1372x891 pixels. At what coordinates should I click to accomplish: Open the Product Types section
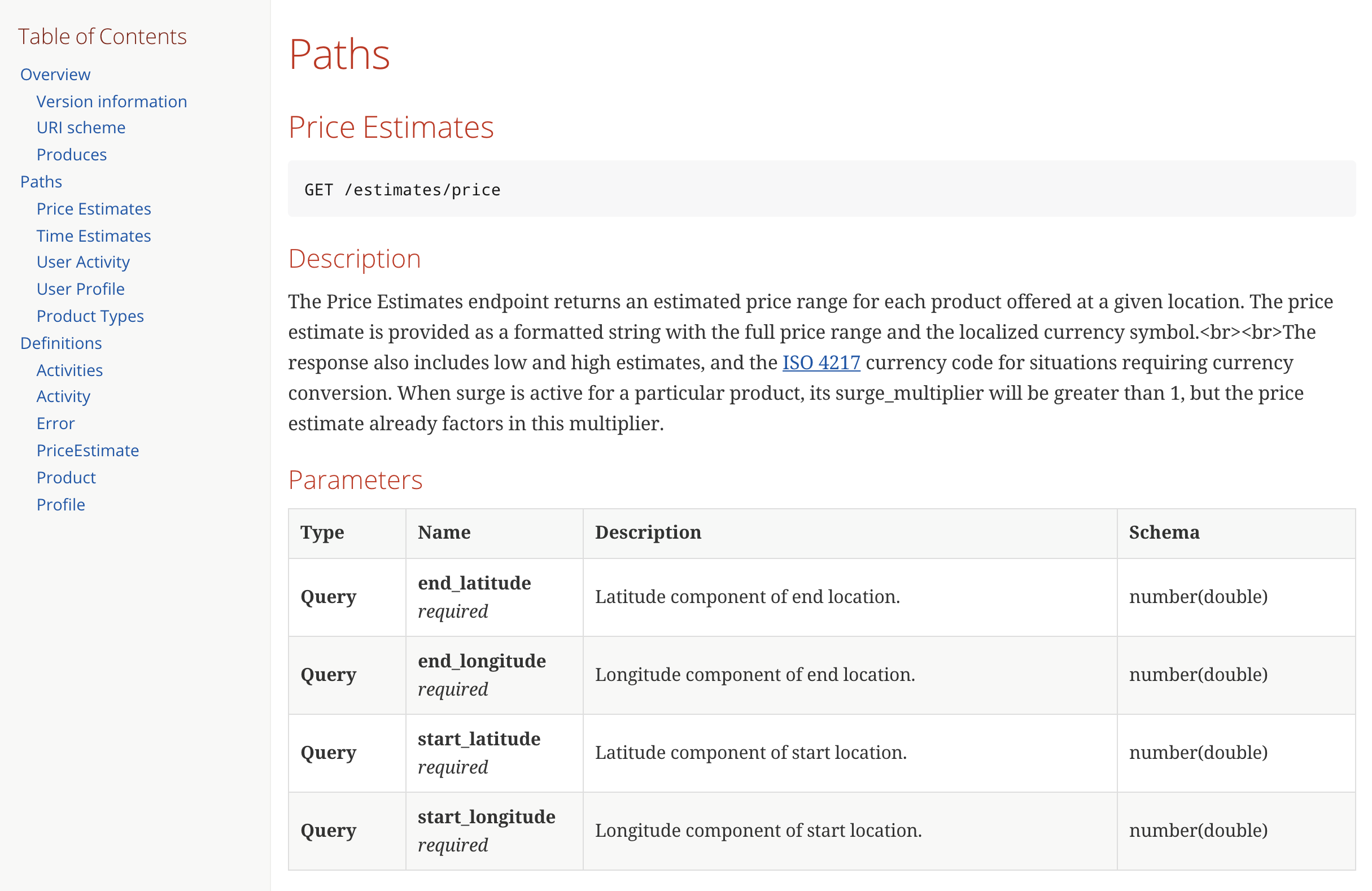coord(90,316)
